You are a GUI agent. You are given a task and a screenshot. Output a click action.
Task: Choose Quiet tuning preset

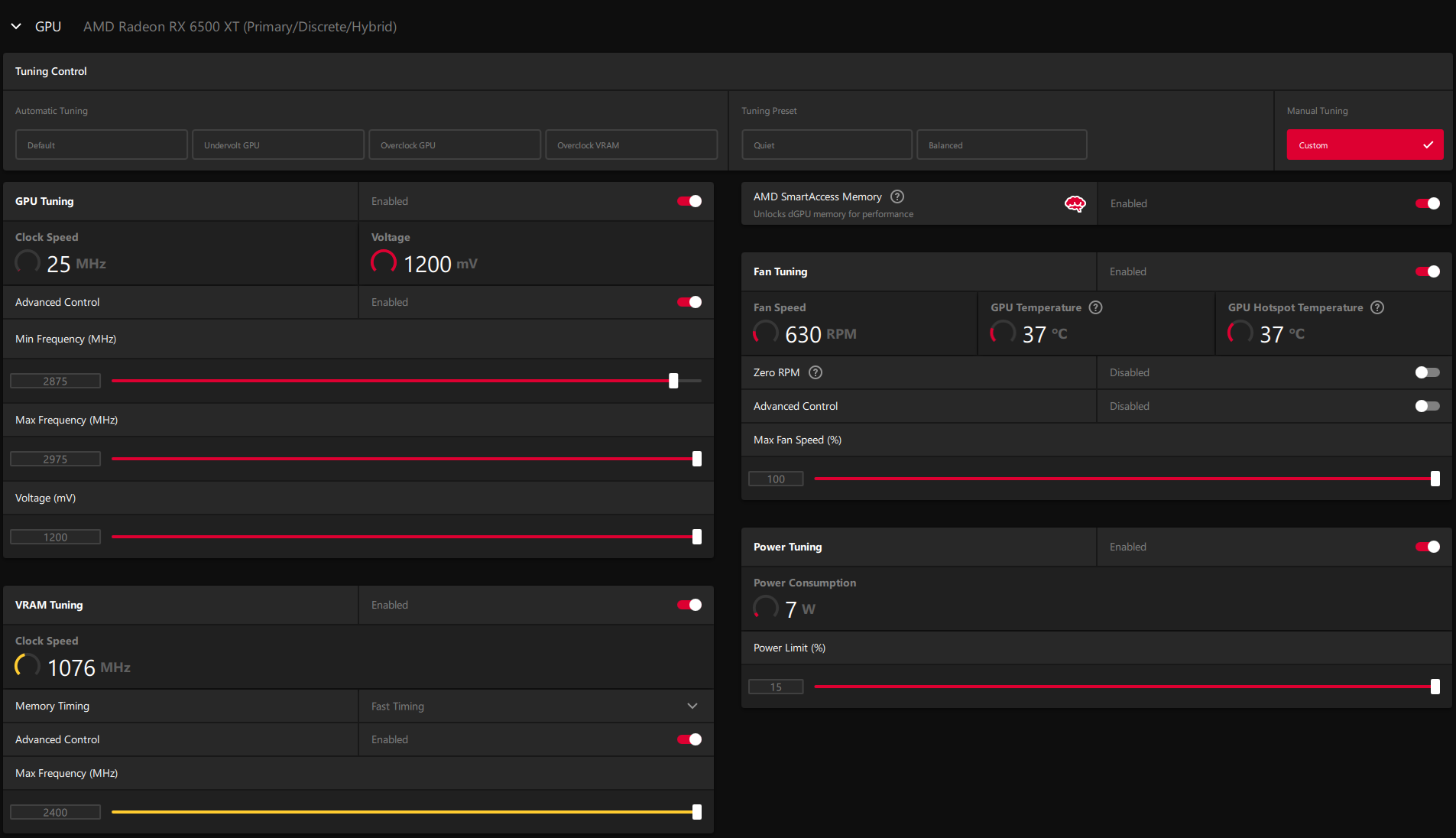pyautogui.click(x=827, y=145)
